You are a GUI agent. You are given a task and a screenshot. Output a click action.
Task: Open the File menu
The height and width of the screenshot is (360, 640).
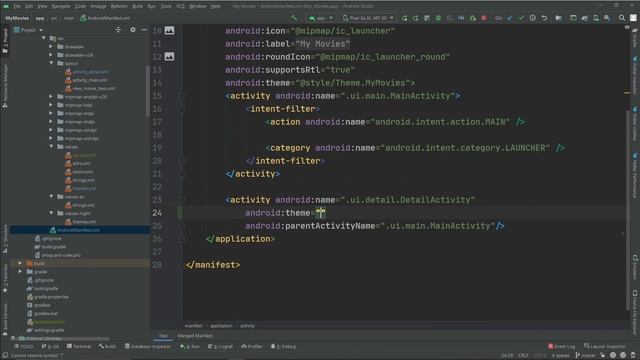pyautogui.click(x=17, y=6)
